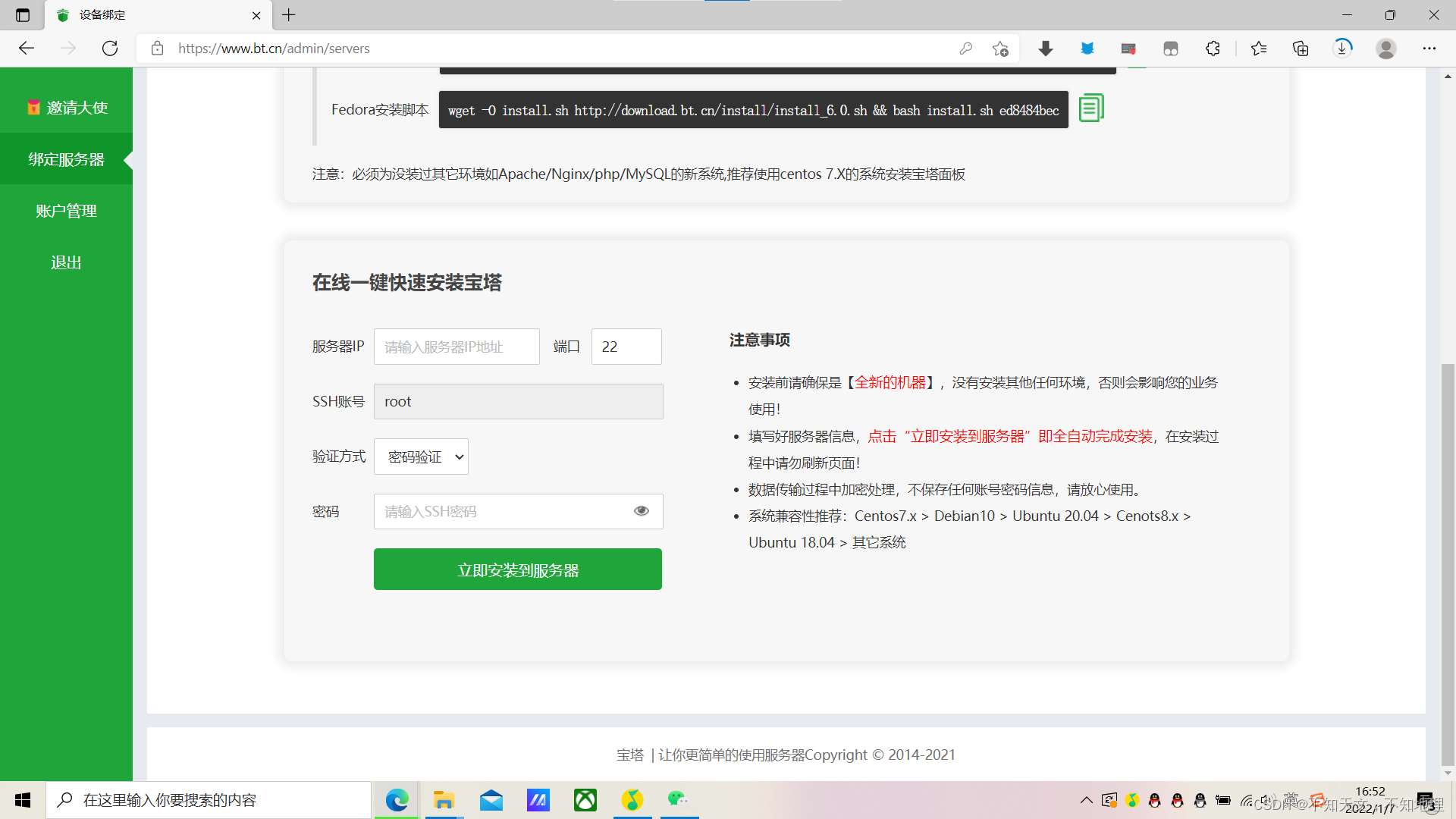
Task: Toggle SSH password visibility eye icon
Action: (641, 511)
